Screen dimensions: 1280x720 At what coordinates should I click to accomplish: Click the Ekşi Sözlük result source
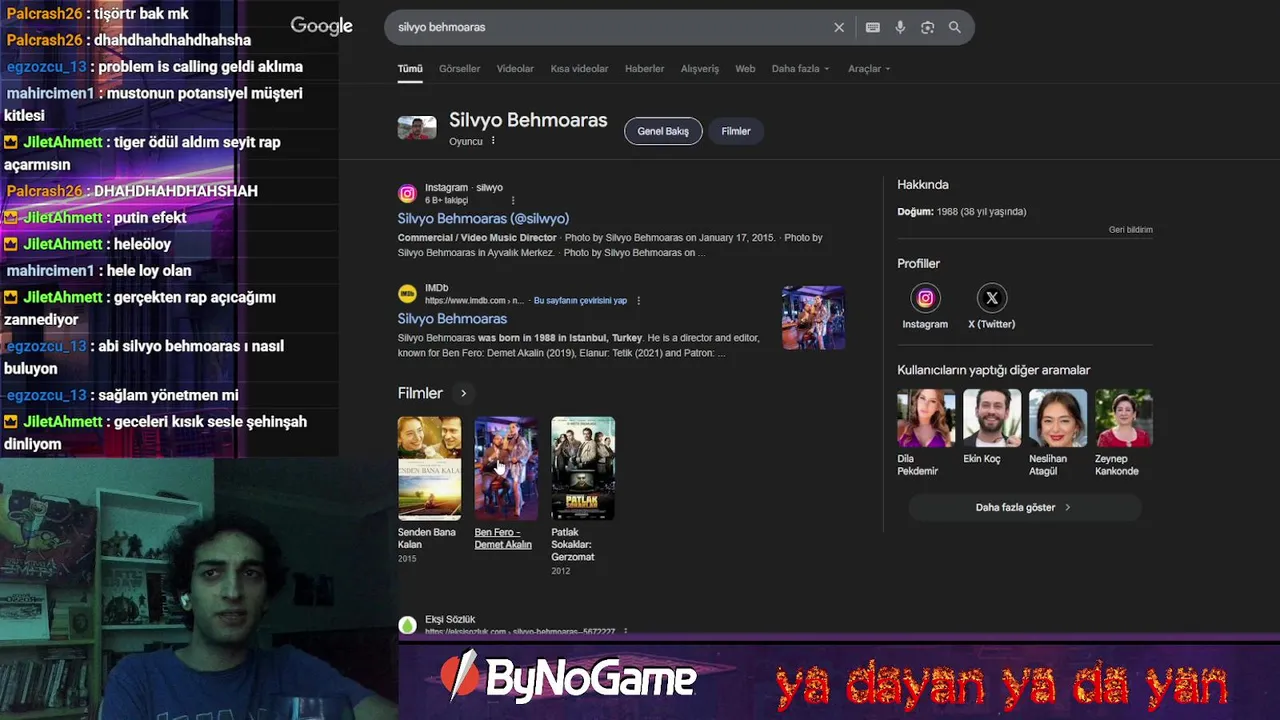(450, 620)
